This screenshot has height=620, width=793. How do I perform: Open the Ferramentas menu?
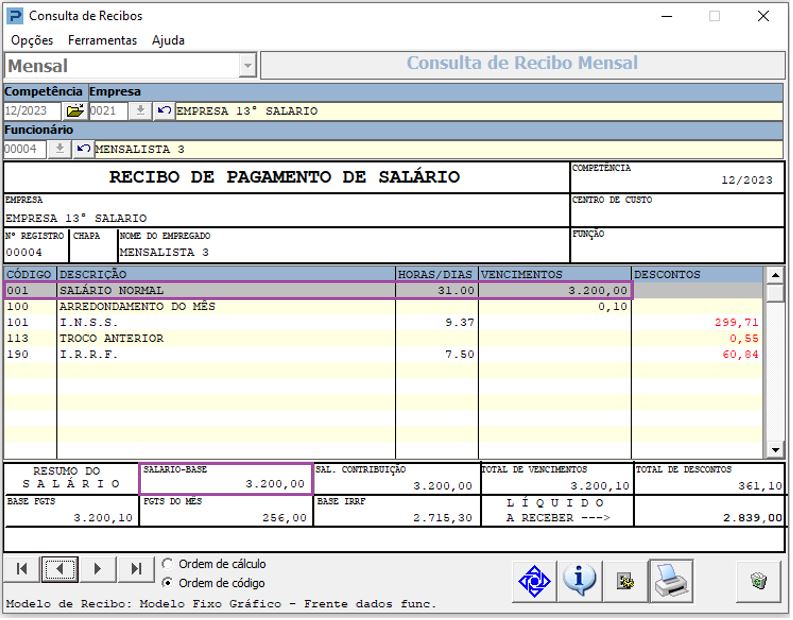[103, 40]
